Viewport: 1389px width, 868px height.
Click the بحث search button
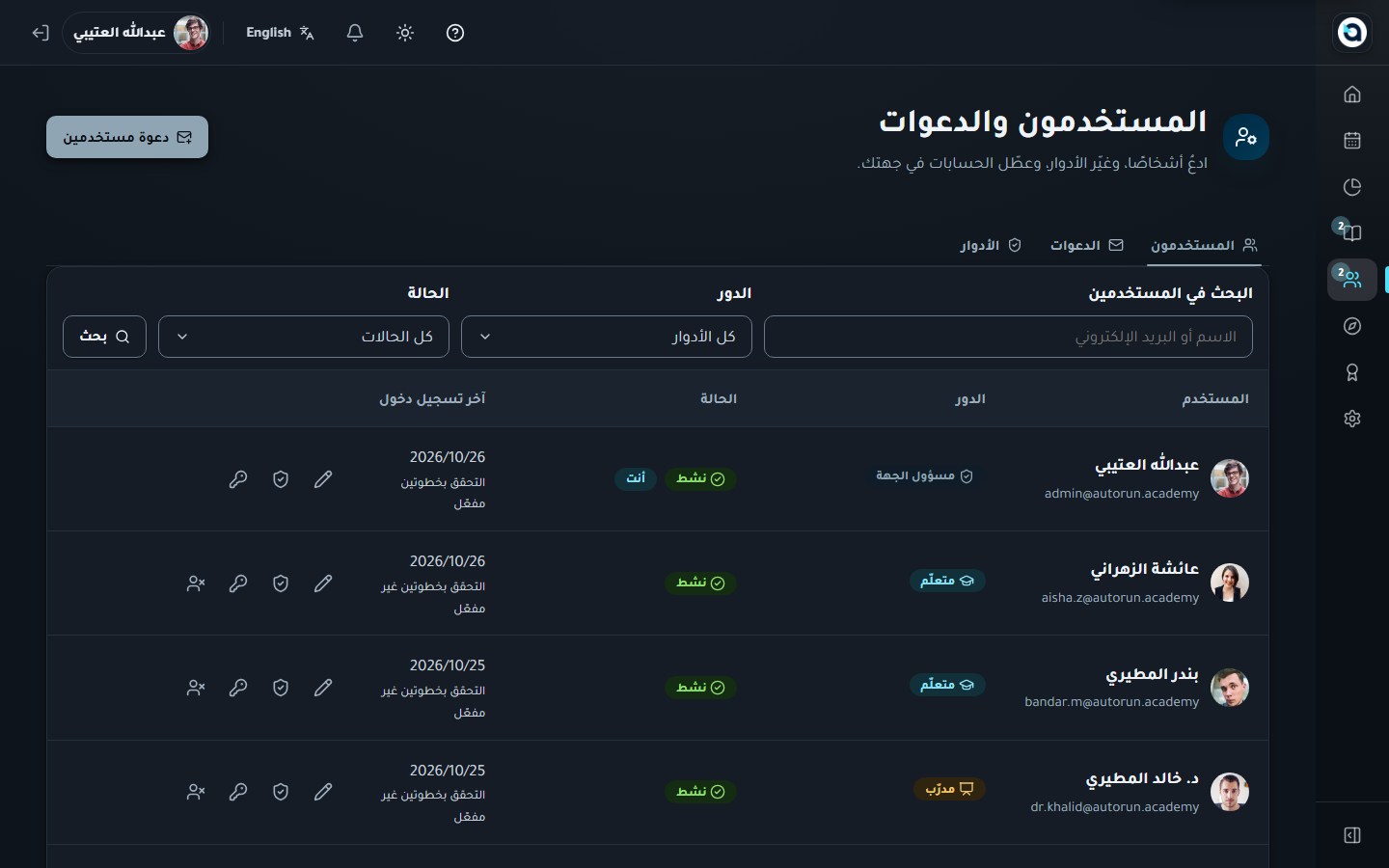104,337
